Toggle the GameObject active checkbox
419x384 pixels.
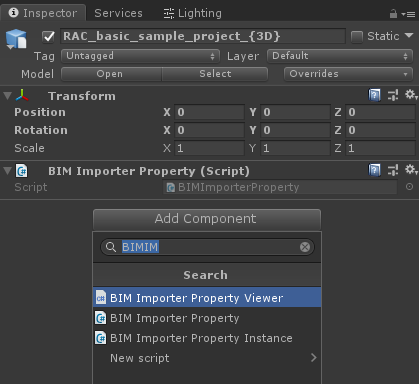point(49,36)
